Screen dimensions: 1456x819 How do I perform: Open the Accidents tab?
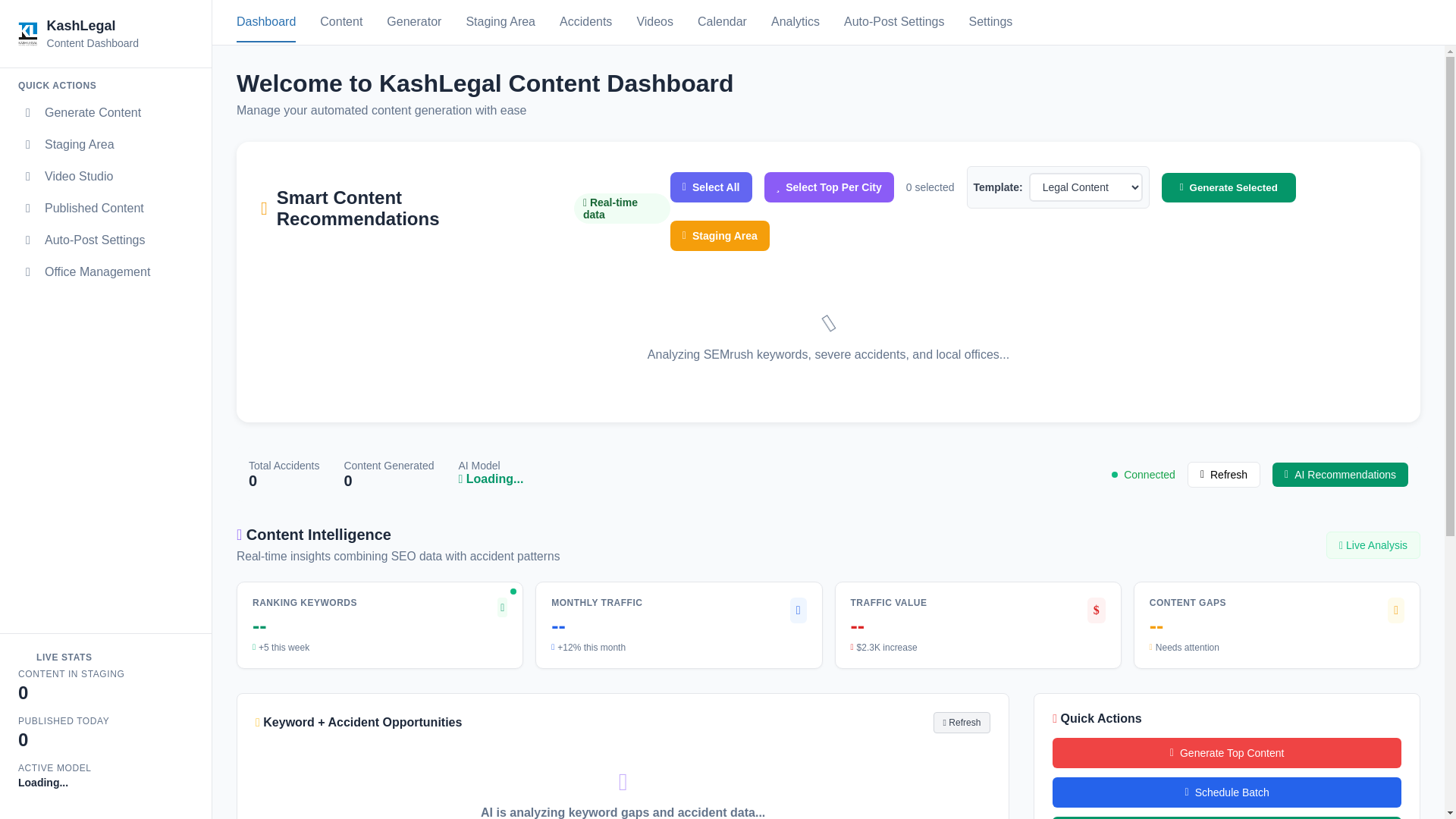click(x=585, y=22)
